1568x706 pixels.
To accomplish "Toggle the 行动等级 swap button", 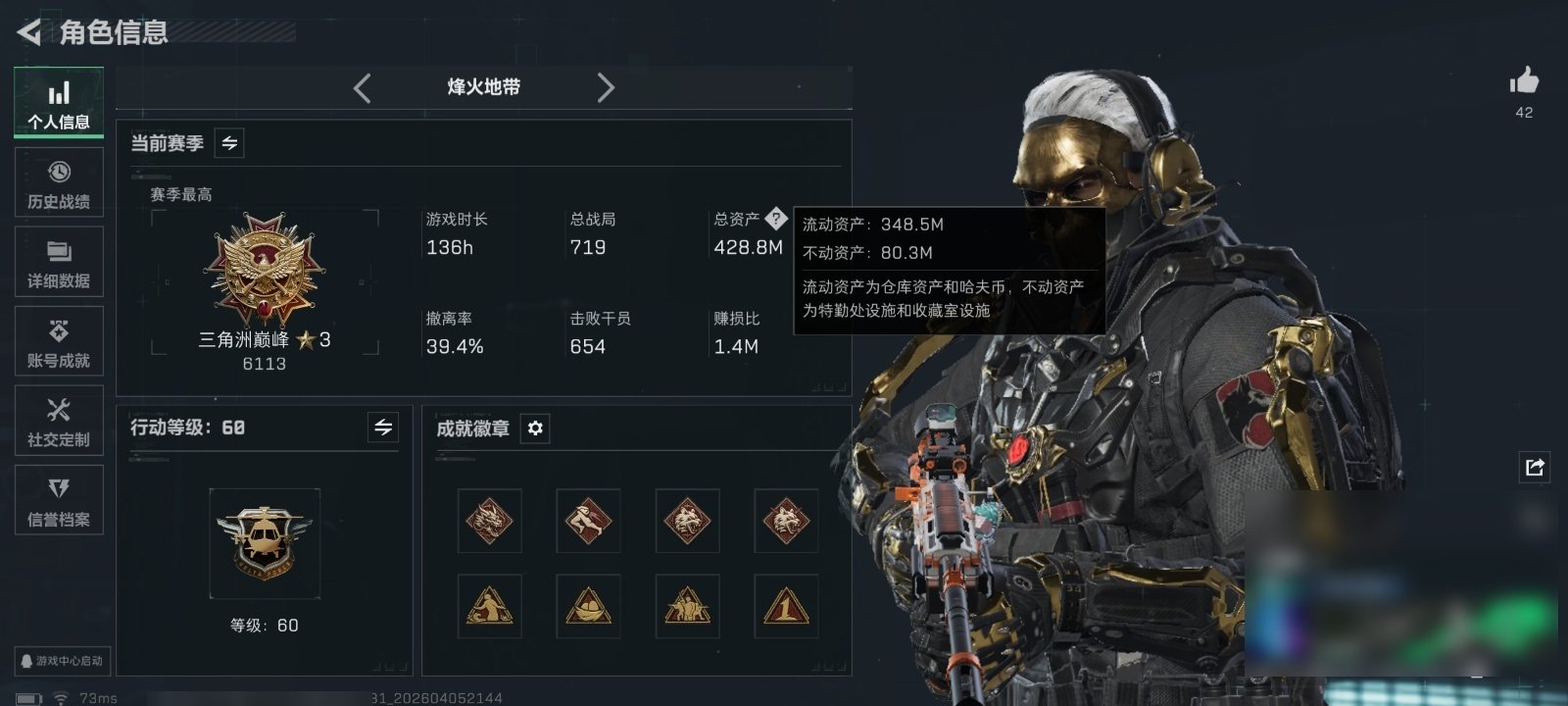I will point(383,428).
